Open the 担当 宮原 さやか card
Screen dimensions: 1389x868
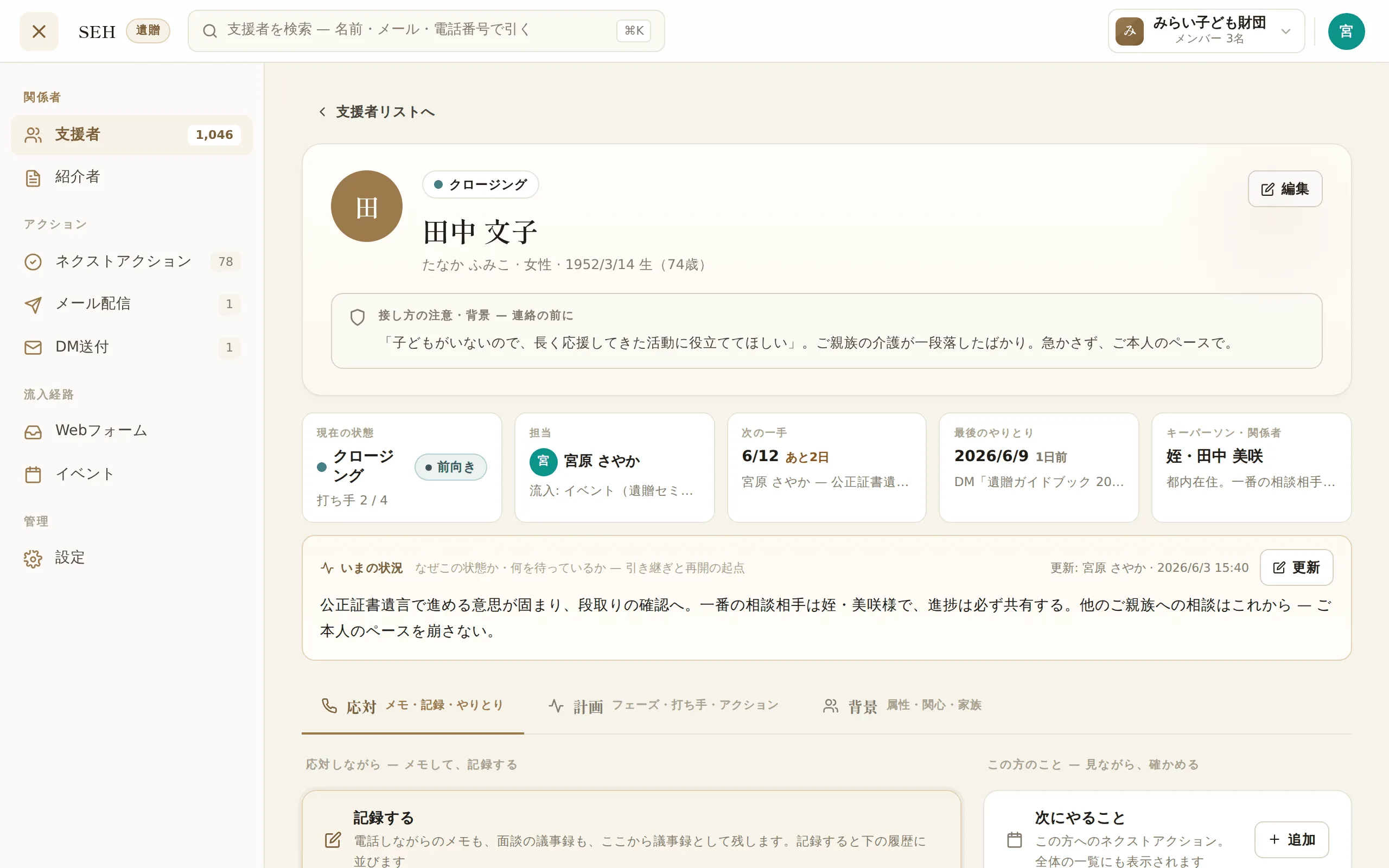[x=614, y=467]
